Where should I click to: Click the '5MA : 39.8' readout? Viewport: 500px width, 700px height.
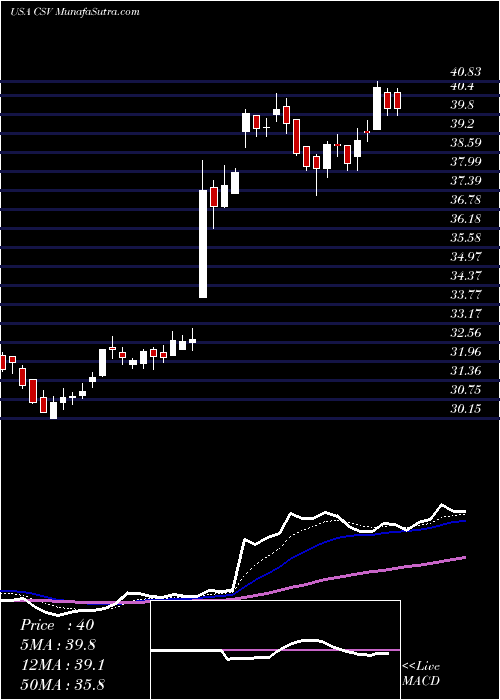(x=58, y=646)
